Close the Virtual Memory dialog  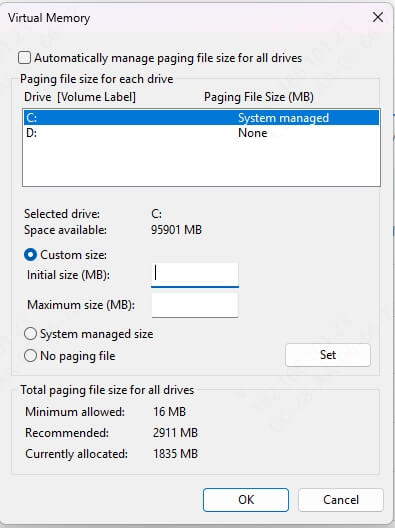(378, 17)
